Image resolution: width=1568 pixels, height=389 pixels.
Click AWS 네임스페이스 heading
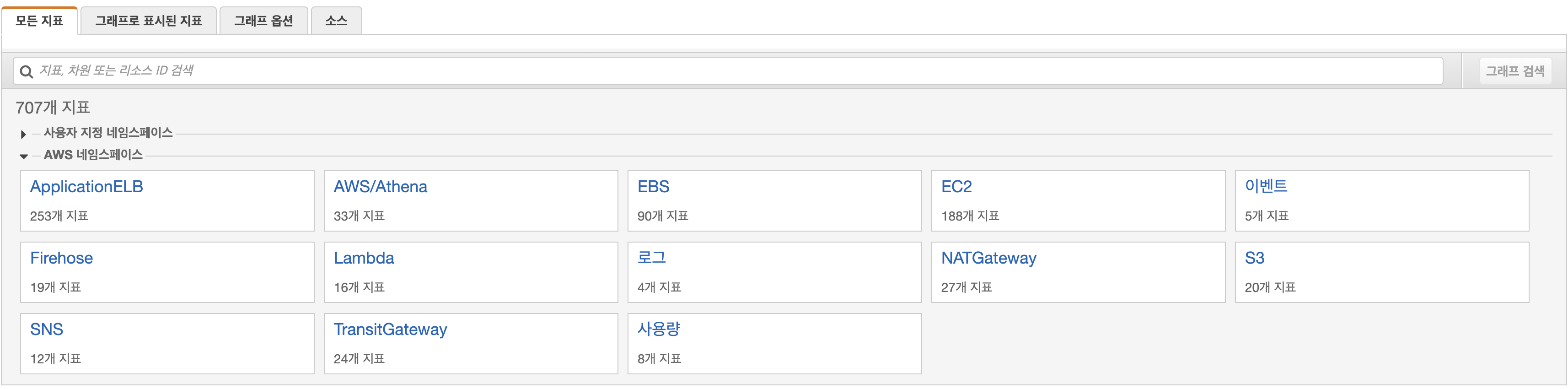click(93, 155)
